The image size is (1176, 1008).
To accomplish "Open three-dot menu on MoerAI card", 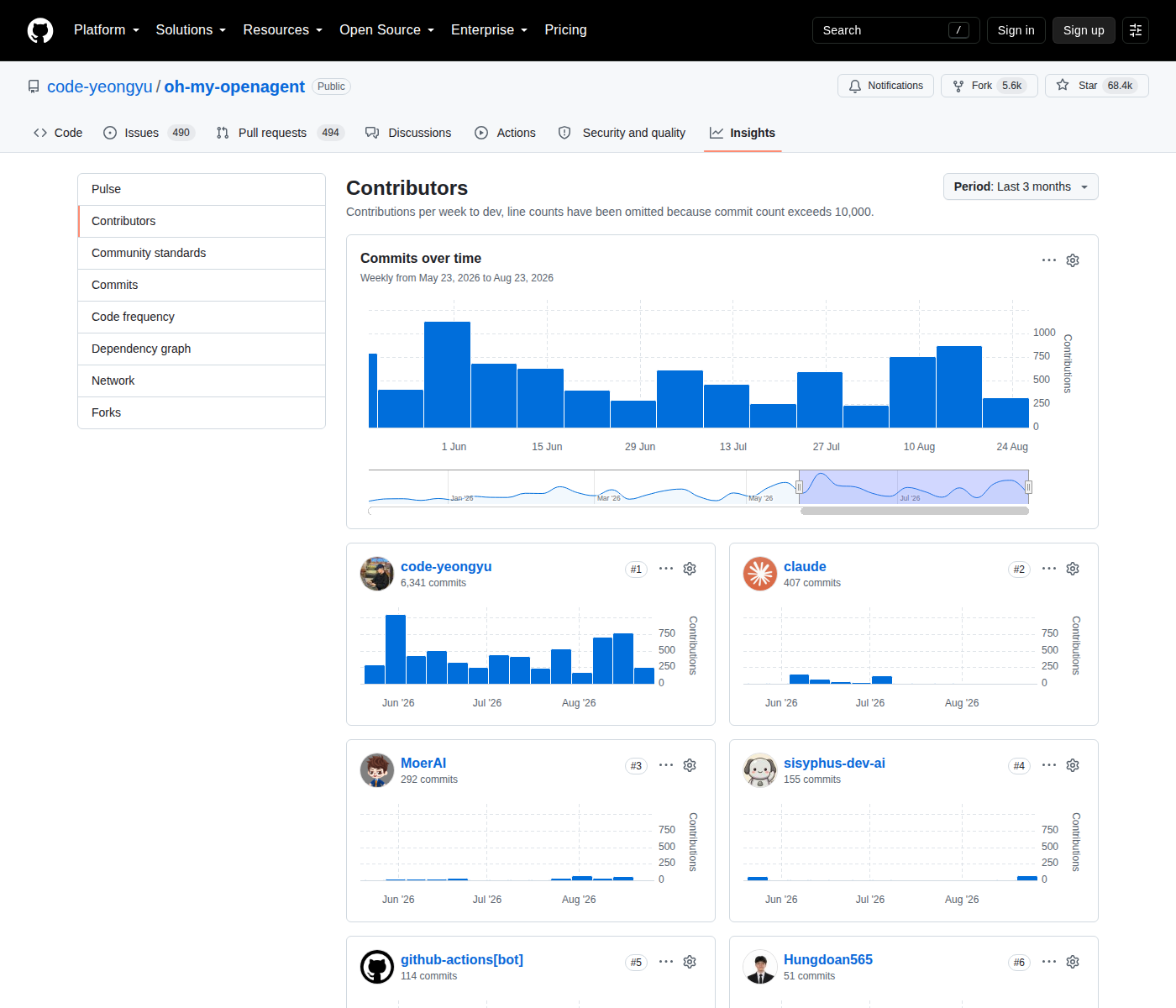I will pos(666,765).
